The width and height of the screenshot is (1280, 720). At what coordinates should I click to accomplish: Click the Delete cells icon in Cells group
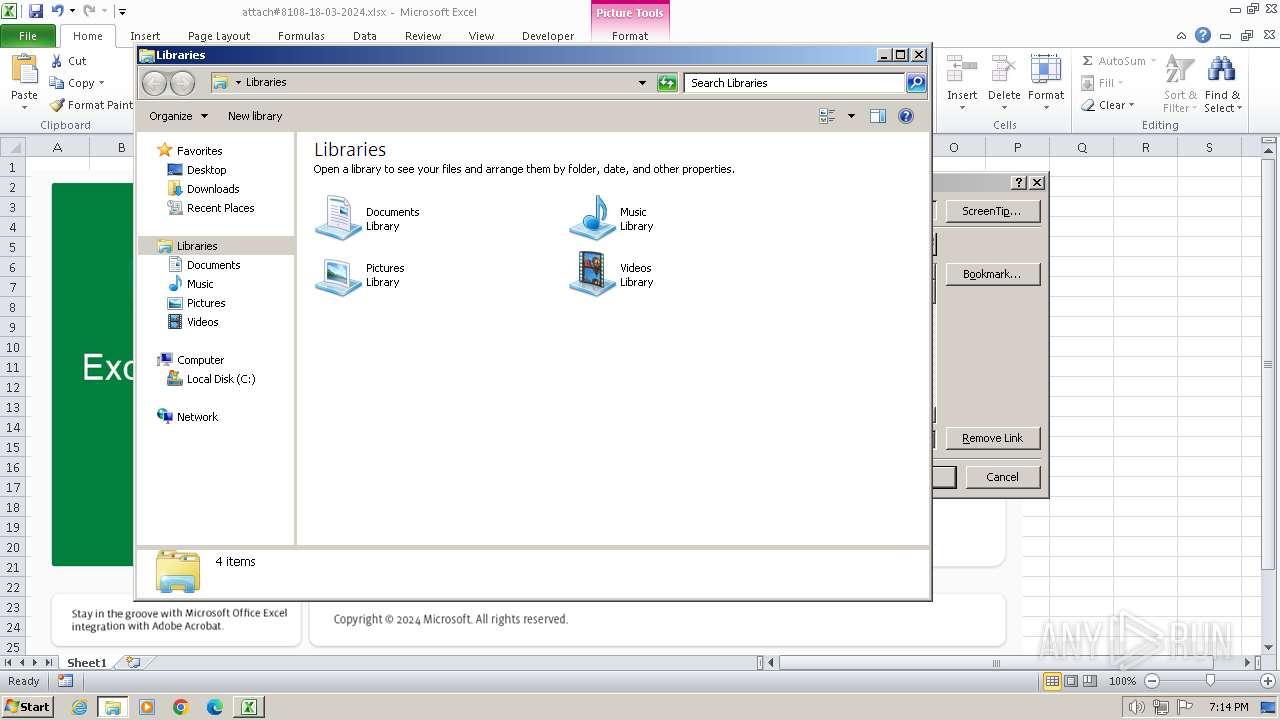pyautogui.click(x=1004, y=69)
